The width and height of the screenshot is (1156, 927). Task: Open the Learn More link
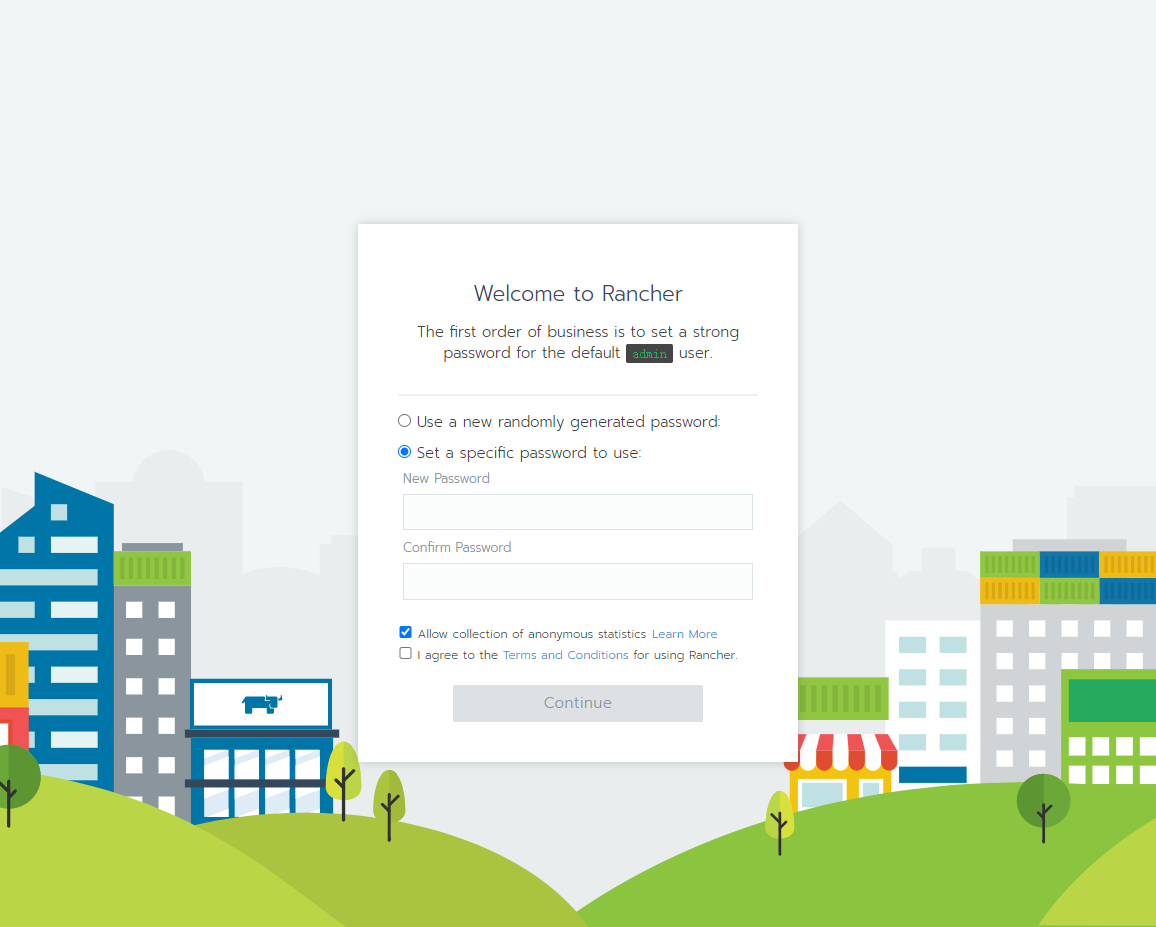pyautogui.click(x=684, y=634)
